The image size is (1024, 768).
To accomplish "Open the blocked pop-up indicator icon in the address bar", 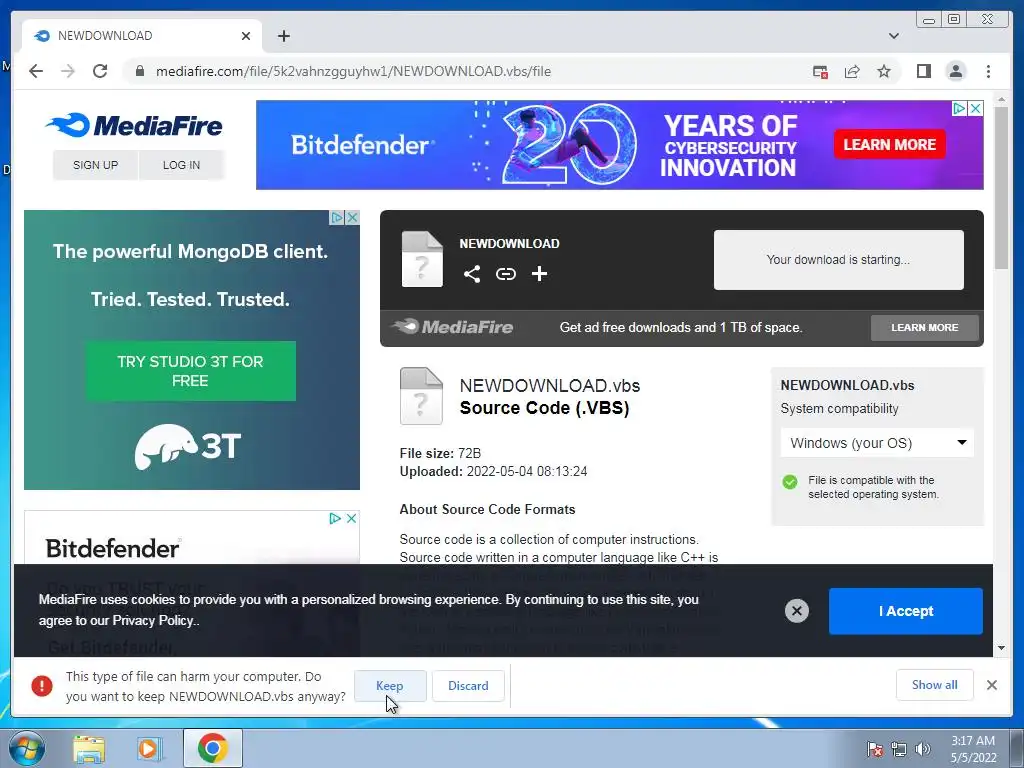I will (820, 72).
